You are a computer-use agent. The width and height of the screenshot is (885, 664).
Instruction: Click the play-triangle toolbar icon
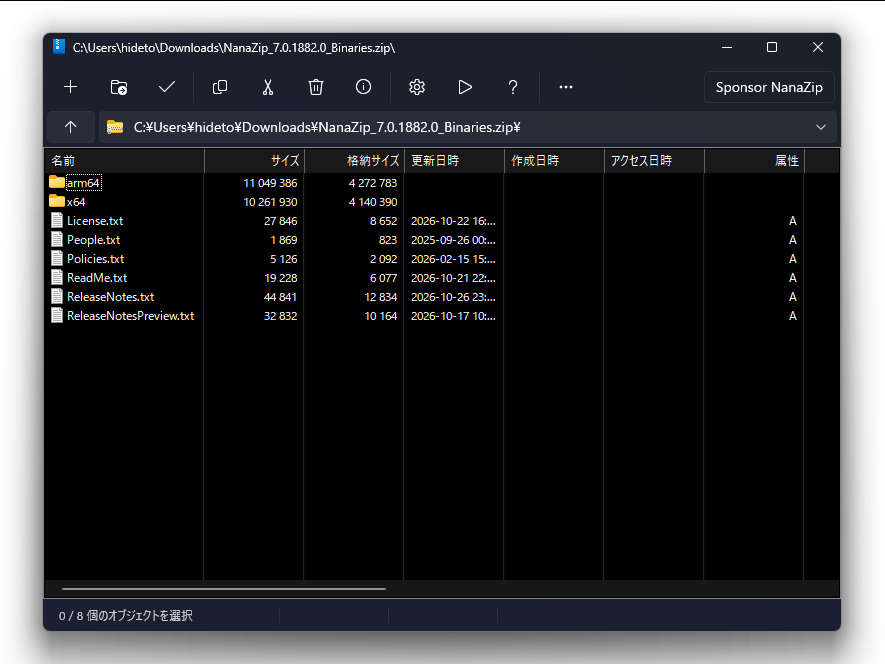(465, 87)
